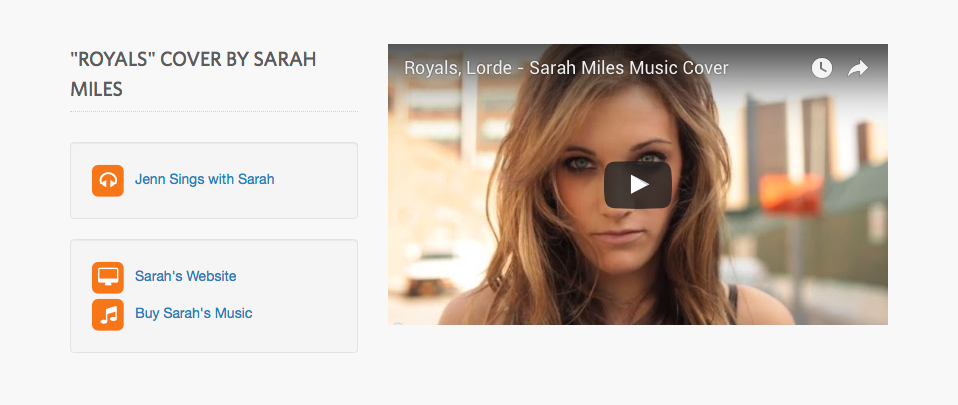The image size is (958, 405).
Task: Click the orange monitor icon beside Sarah's Website
Action: click(108, 277)
